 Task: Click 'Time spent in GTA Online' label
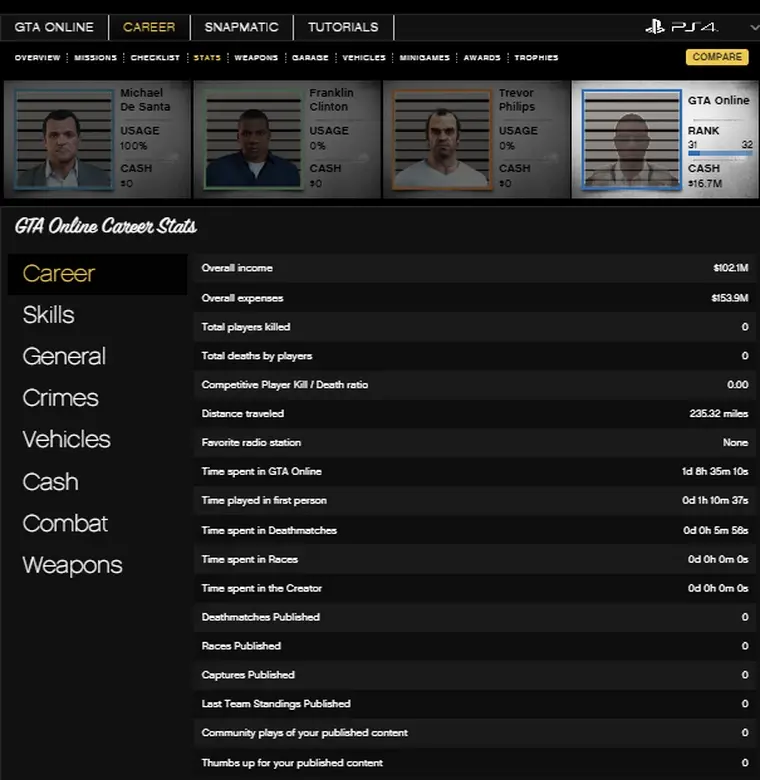pos(262,471)
